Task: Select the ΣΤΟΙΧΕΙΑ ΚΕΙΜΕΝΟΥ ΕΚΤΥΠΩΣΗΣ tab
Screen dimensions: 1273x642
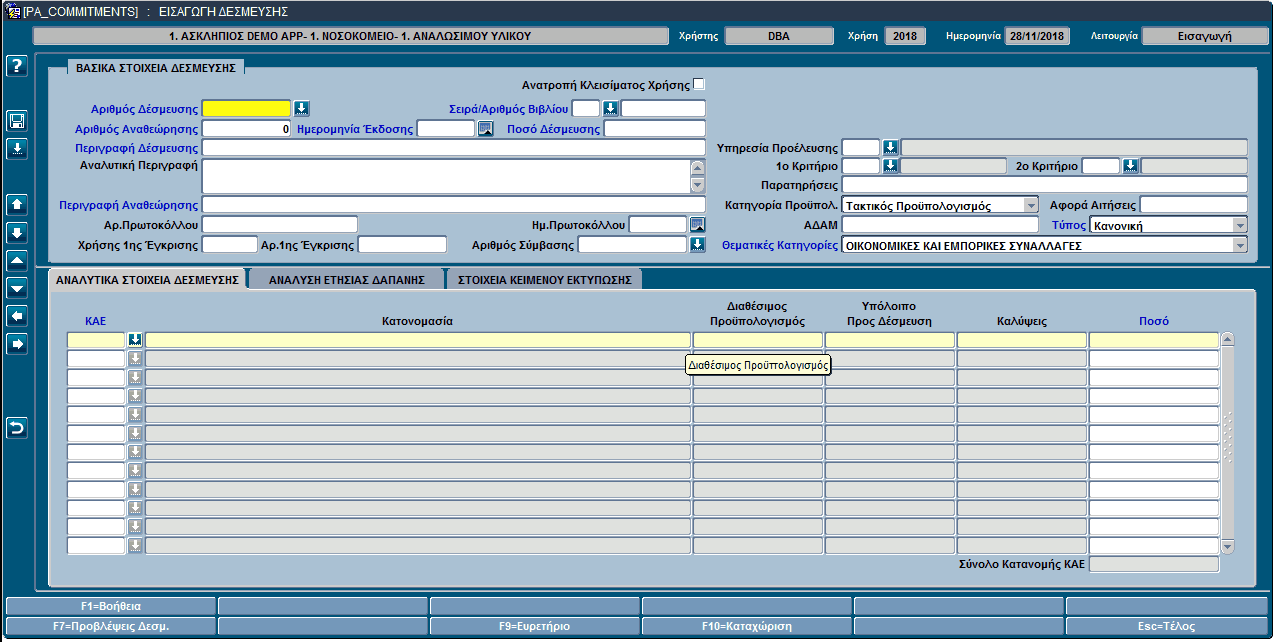Action: [x=545, y=280]
